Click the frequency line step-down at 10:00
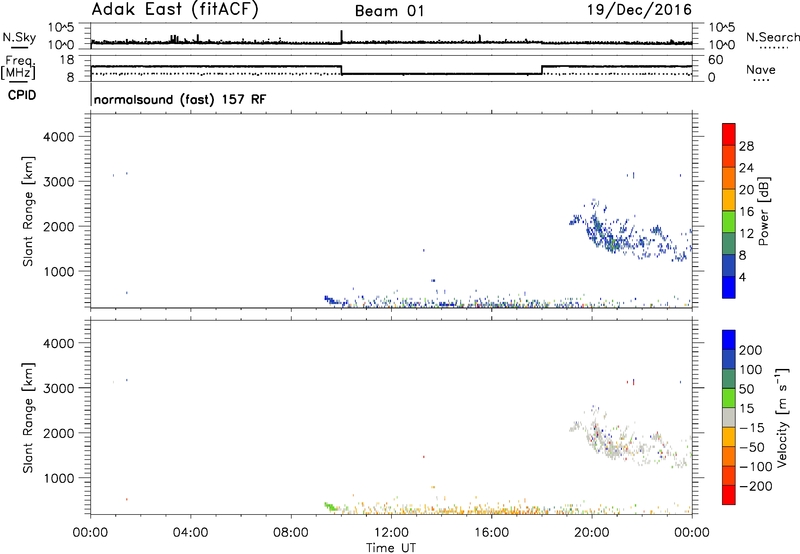The image size is (800, 554). coord(341,70)
